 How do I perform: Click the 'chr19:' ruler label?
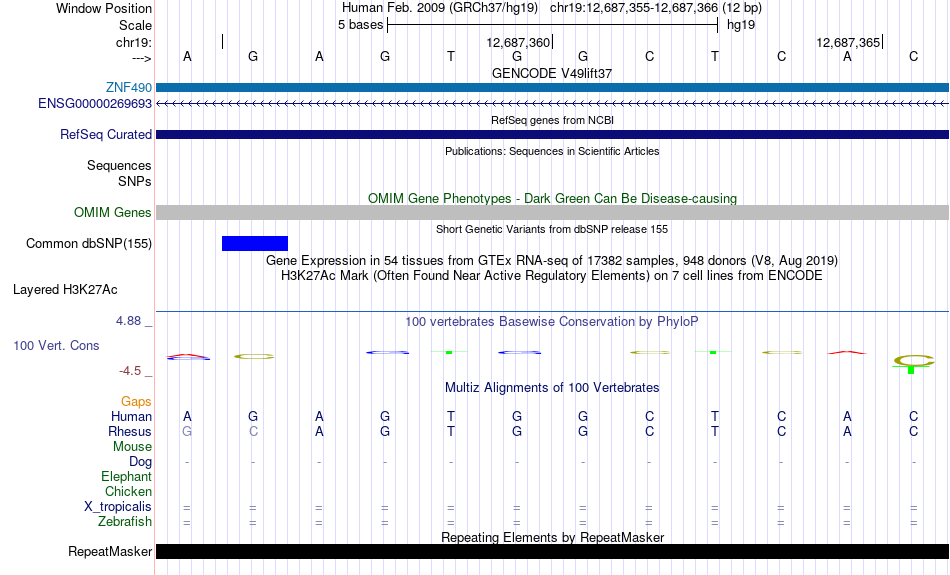point(134,42)
